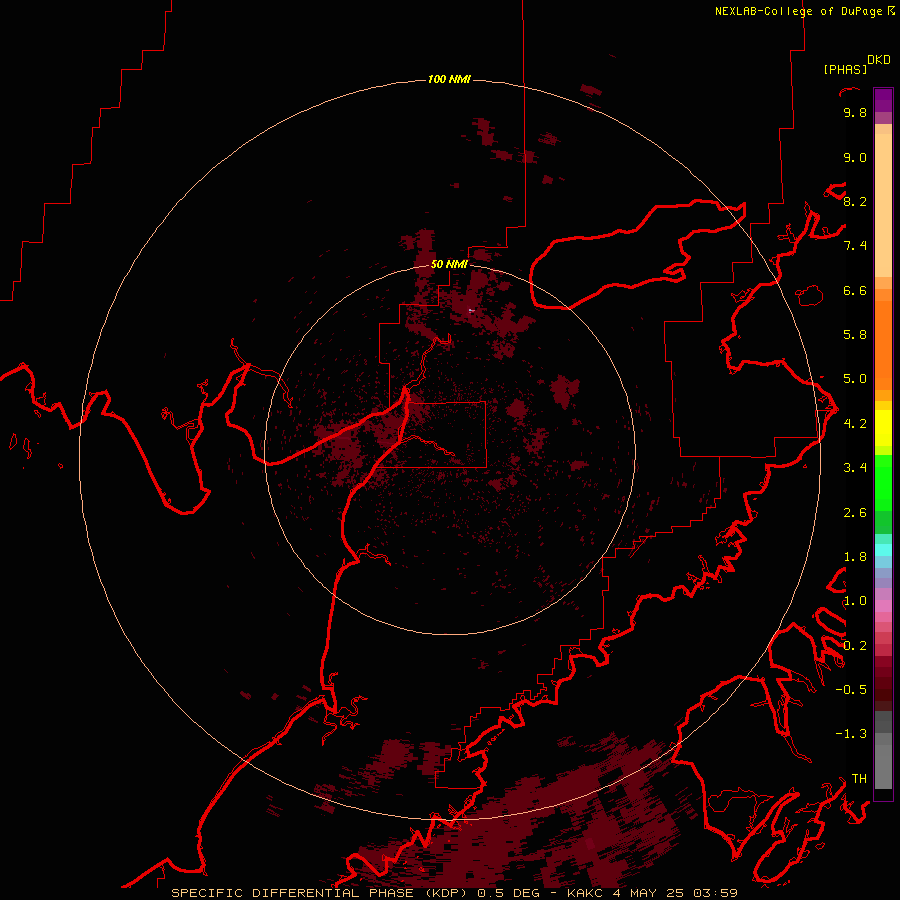The width and height of the screenshot is (900, 900).
Task: Click the 1.8 value on the color scale
Action: [x=855, y=557]
